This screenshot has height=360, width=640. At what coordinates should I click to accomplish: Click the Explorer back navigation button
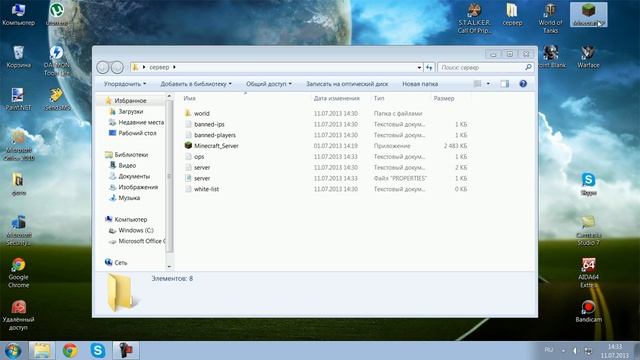coord(103,67)
